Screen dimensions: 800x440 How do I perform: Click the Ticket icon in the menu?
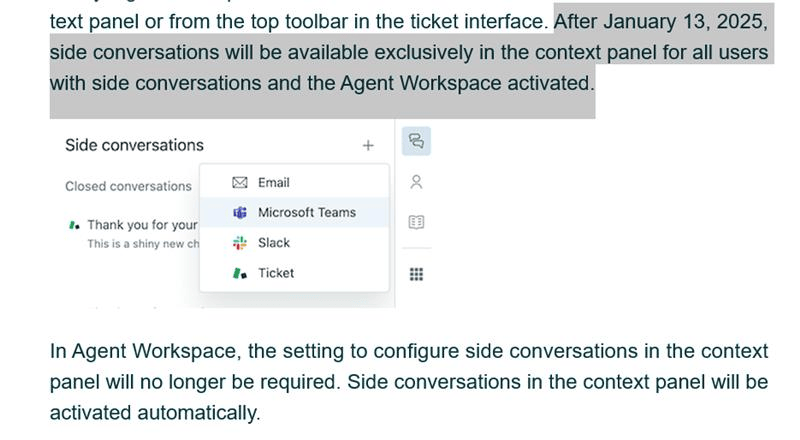[240, 273]
